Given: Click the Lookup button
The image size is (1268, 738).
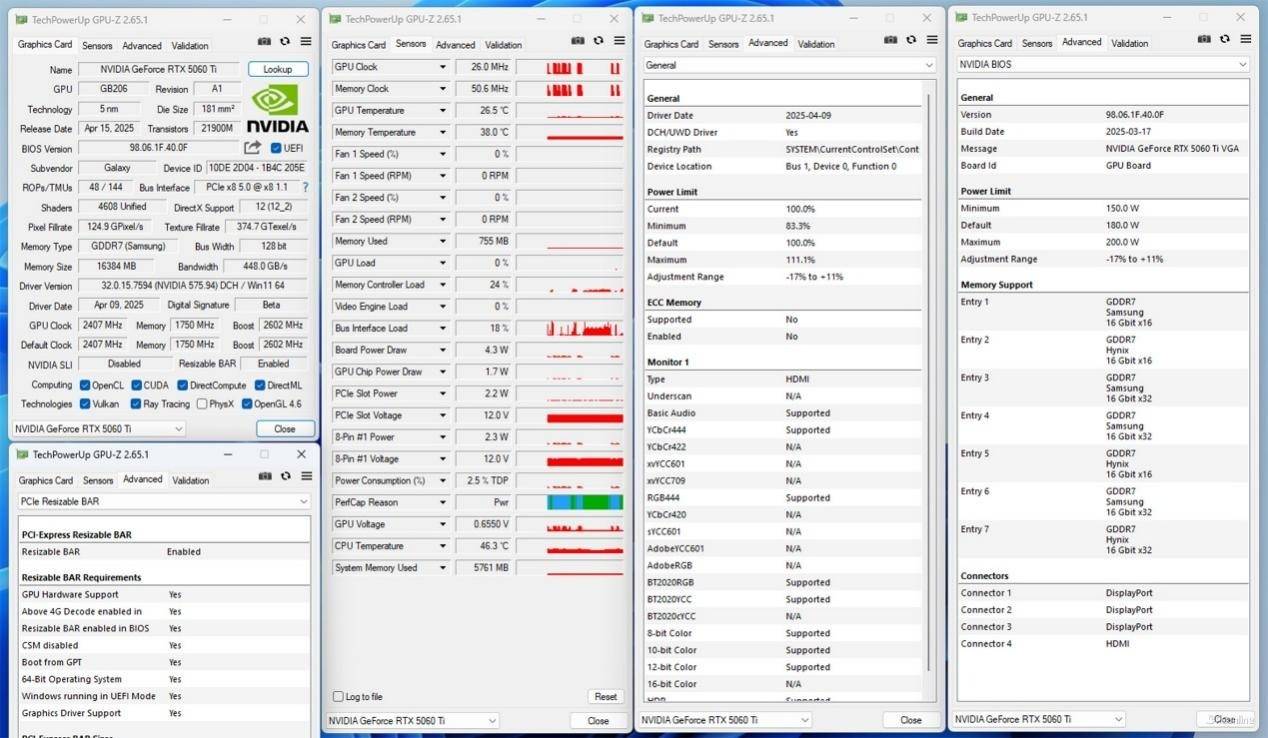Looking at the screenshot, I should [x=277, y=70].
